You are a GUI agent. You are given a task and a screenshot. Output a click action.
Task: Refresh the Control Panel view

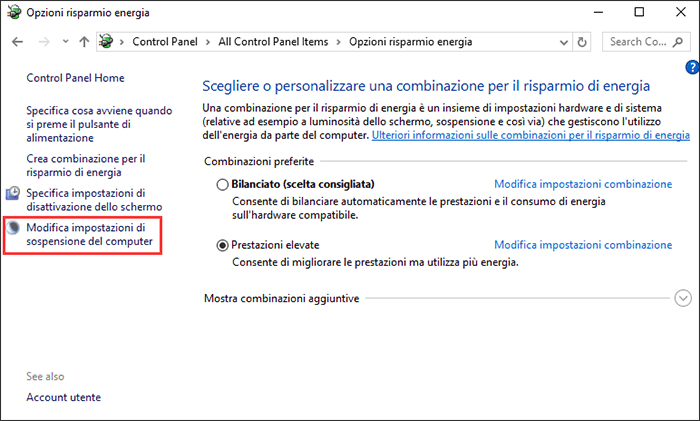pos(582,42)
